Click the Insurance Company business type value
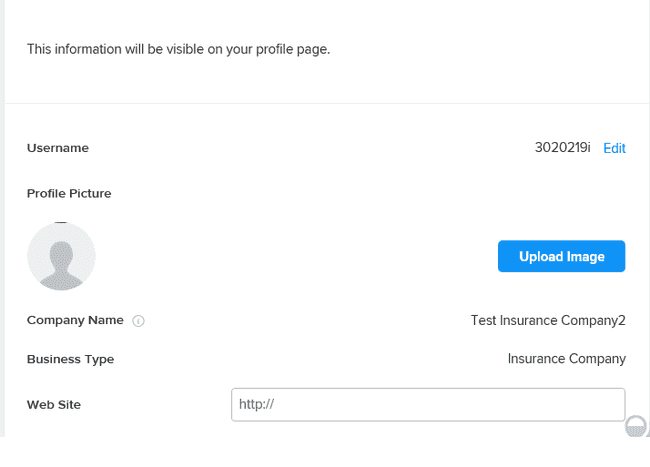650x467 pixels. (x=566, y=359)
